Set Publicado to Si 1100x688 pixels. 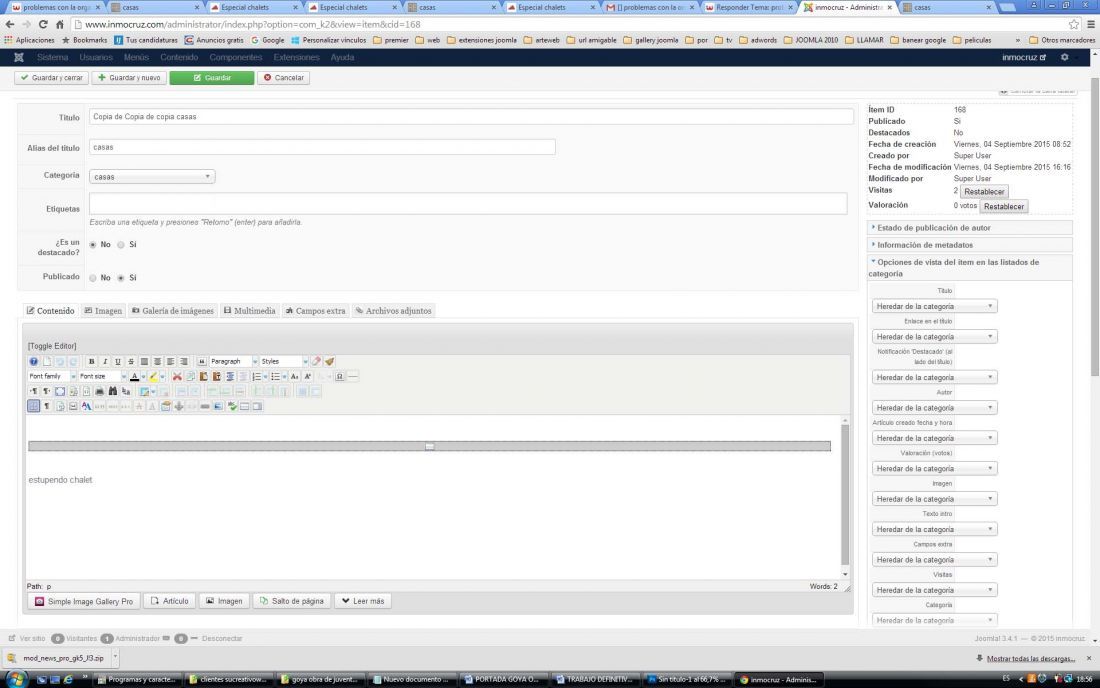(x=121, y=278)
